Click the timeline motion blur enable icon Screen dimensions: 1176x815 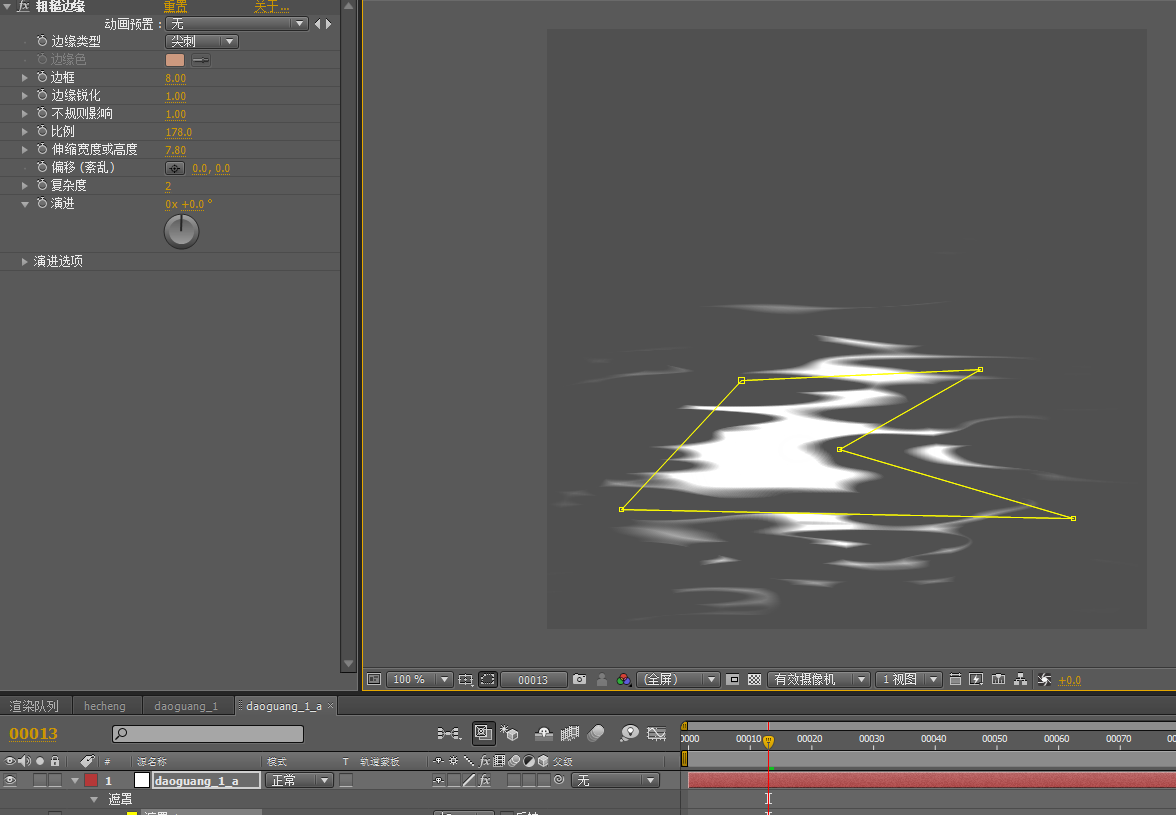pos(596,733)
